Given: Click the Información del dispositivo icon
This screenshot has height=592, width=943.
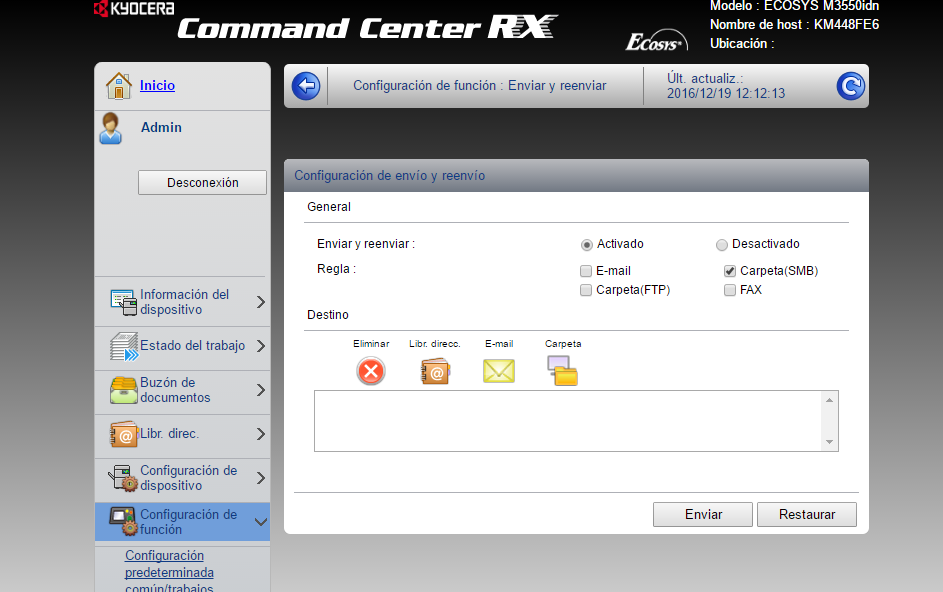Looking at the screenshot, I should point(124,302).
